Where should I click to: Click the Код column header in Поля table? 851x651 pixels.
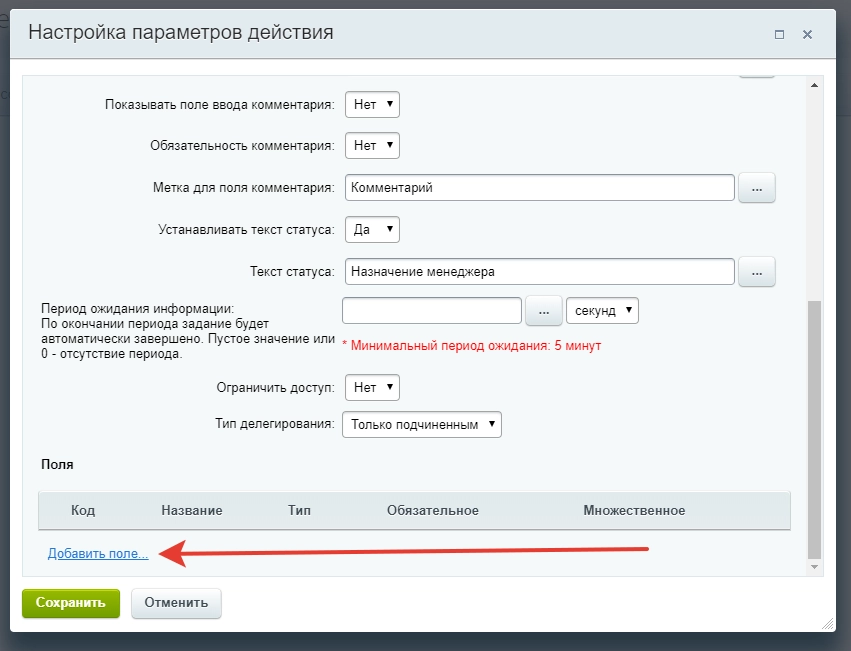point(84,511)
